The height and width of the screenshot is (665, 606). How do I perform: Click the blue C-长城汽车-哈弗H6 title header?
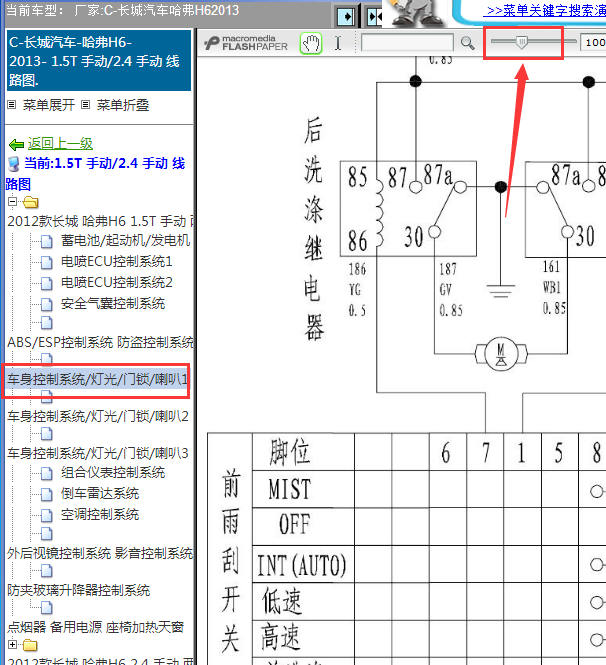point(99,61)
